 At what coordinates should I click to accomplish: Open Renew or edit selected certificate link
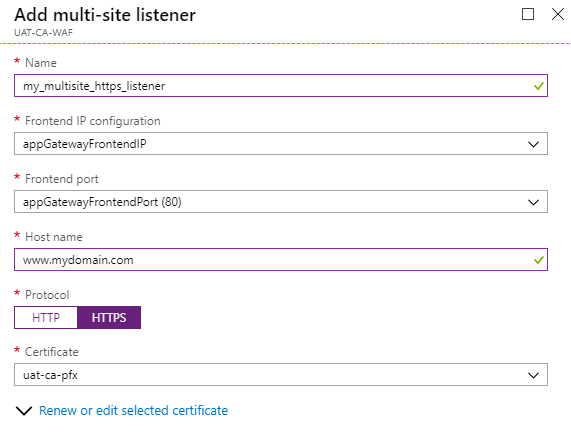133,410
